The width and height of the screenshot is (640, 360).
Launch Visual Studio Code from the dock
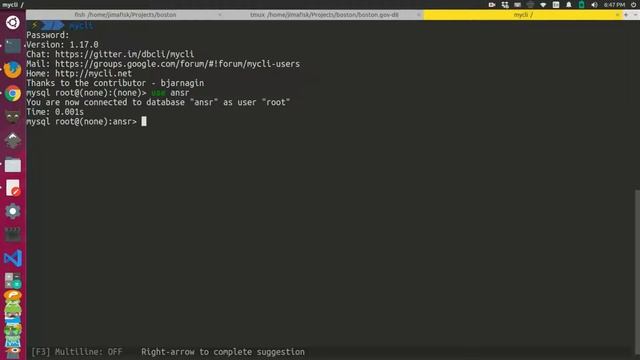point(13,258)
